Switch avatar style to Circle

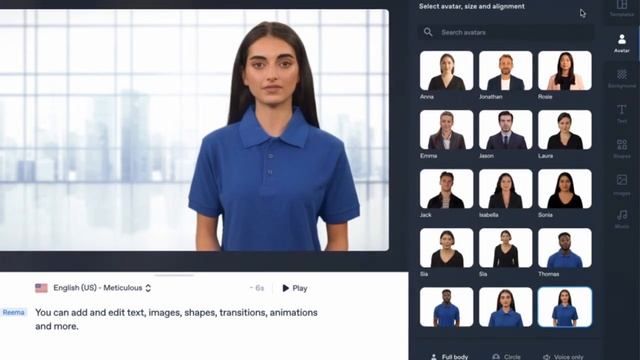(506, 356)
